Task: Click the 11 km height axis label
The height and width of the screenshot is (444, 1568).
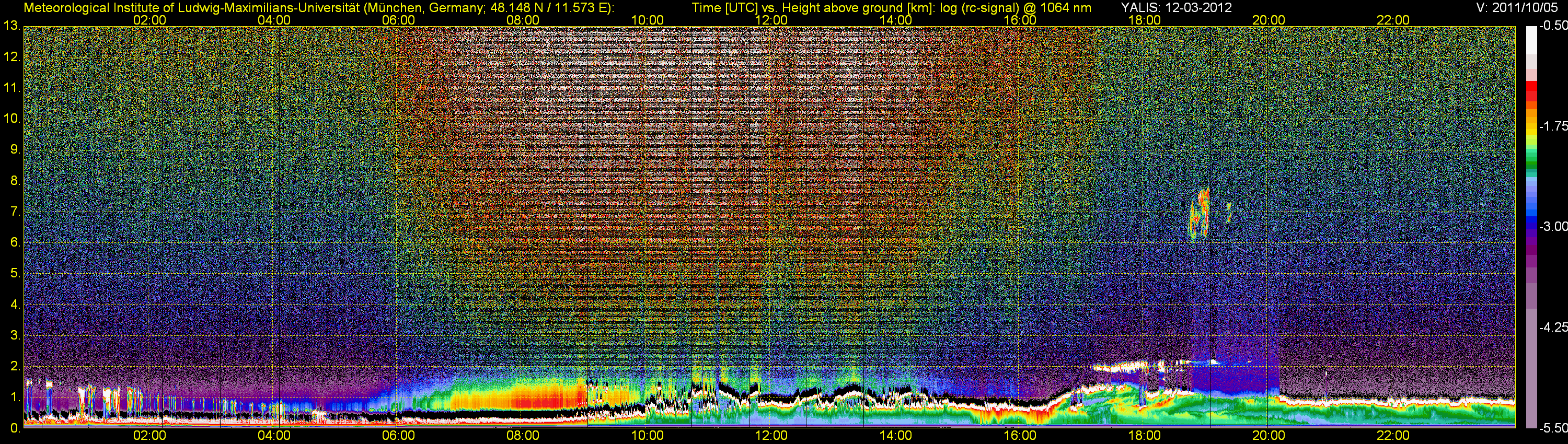Action: tap(11, 88)
